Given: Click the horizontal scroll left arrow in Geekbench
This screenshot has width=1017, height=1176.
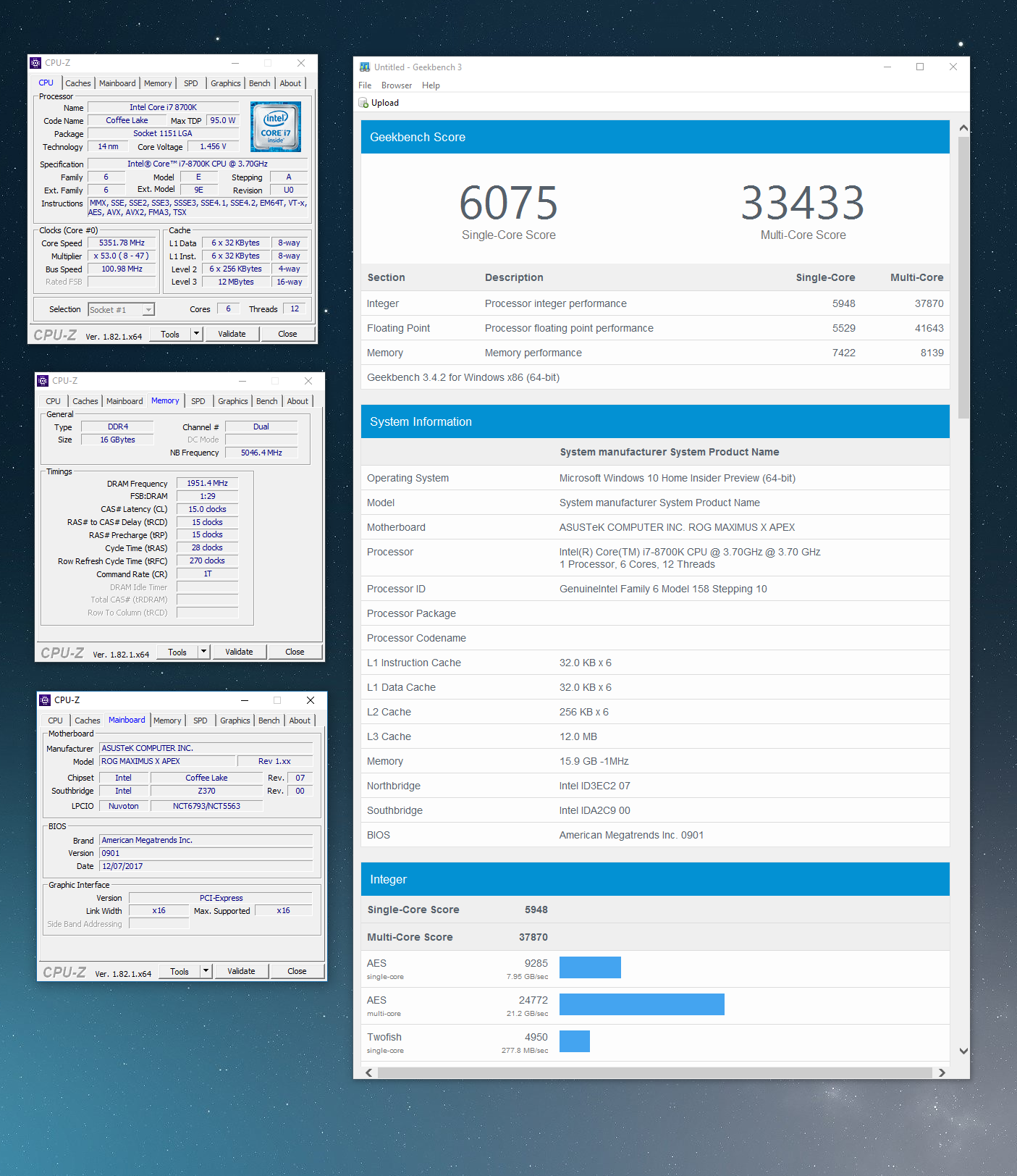Looking at the screenshot, I should pyautogui.click(x=369, y=1072).
